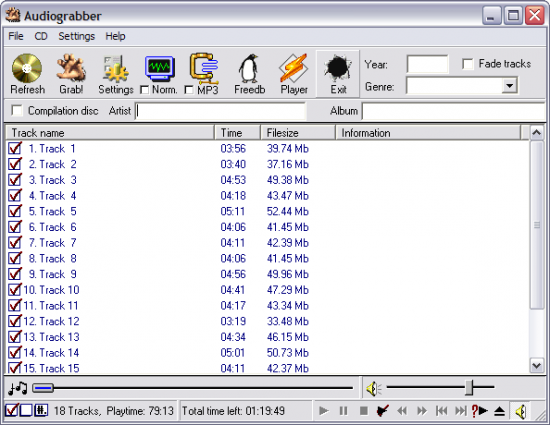Click the Information column header

click(428, 133)
